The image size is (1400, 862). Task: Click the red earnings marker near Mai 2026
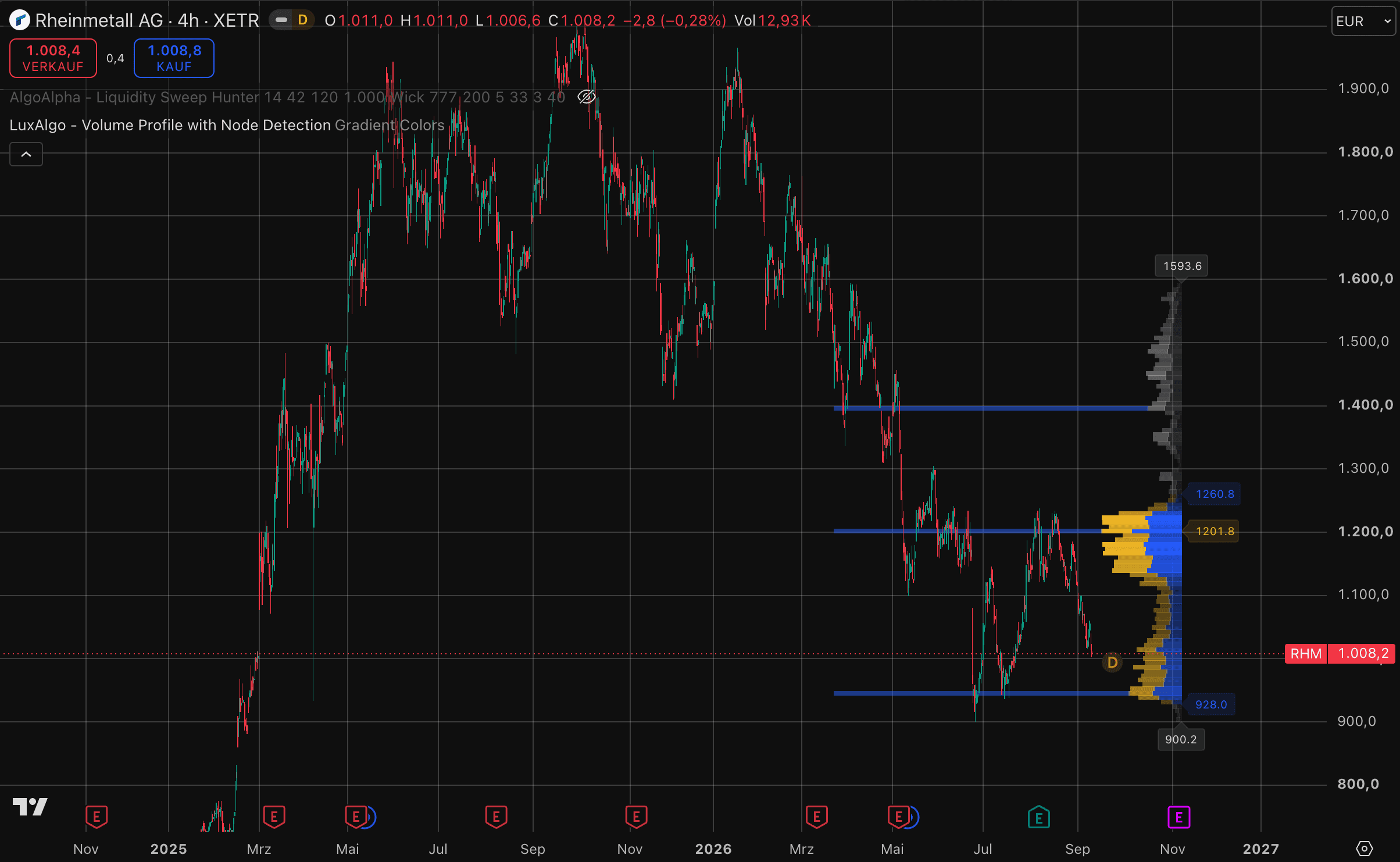tap(899, 817)
